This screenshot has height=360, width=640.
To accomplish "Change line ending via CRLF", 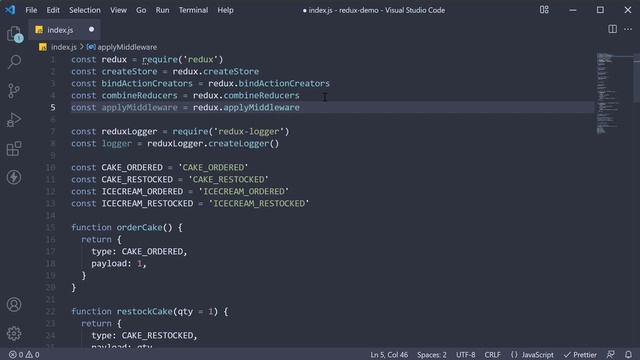I will coord(492,354).
